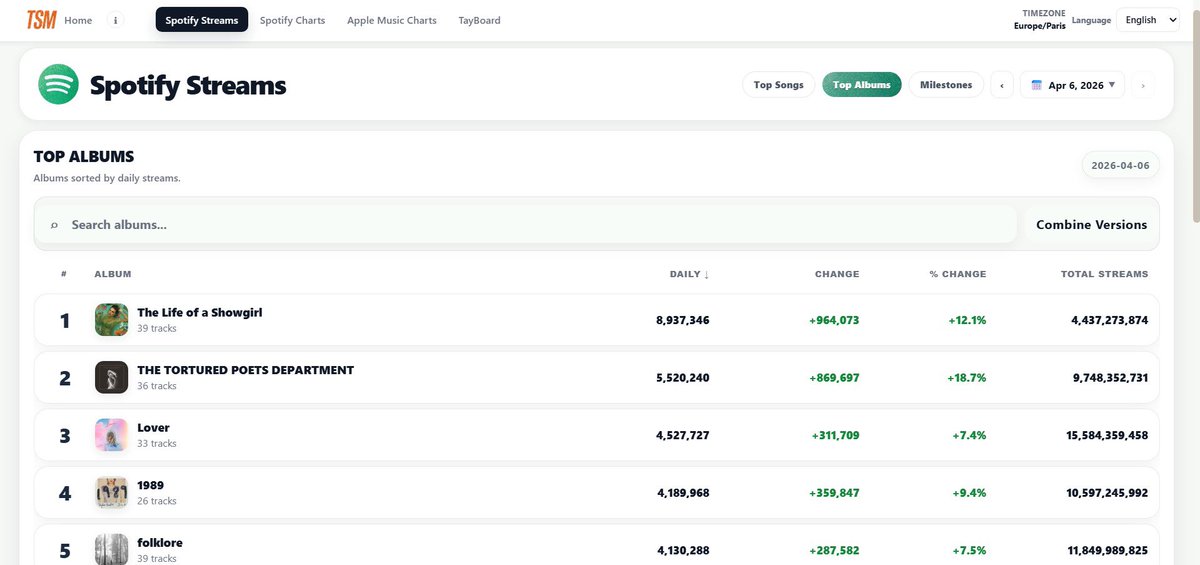
Task: Open THE TORTURED POETS DEPARTMENT cover
Action: (x=111, y=378)
